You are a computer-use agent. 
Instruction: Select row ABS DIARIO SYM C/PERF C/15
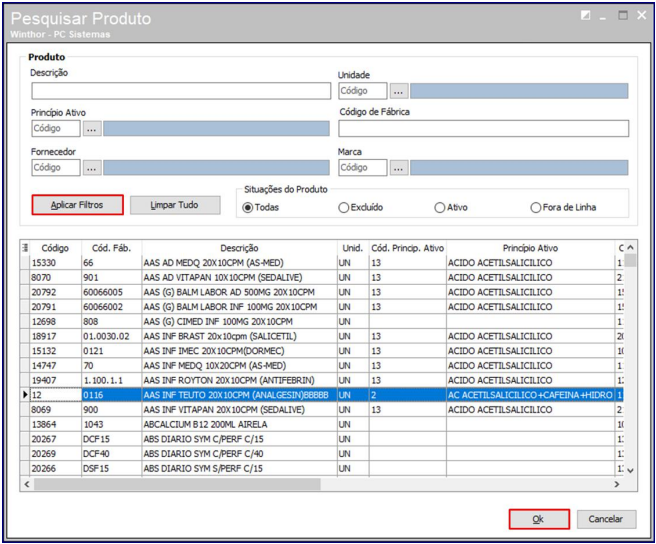322,439
